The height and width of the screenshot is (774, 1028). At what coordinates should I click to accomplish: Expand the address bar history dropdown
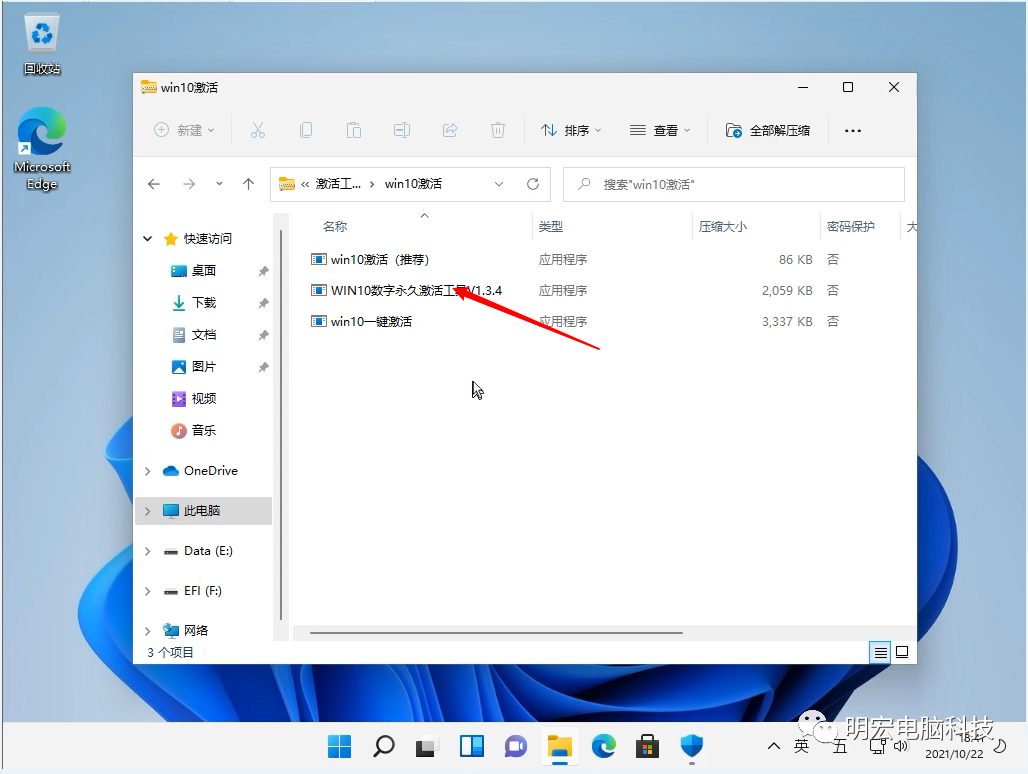(499, 184)
